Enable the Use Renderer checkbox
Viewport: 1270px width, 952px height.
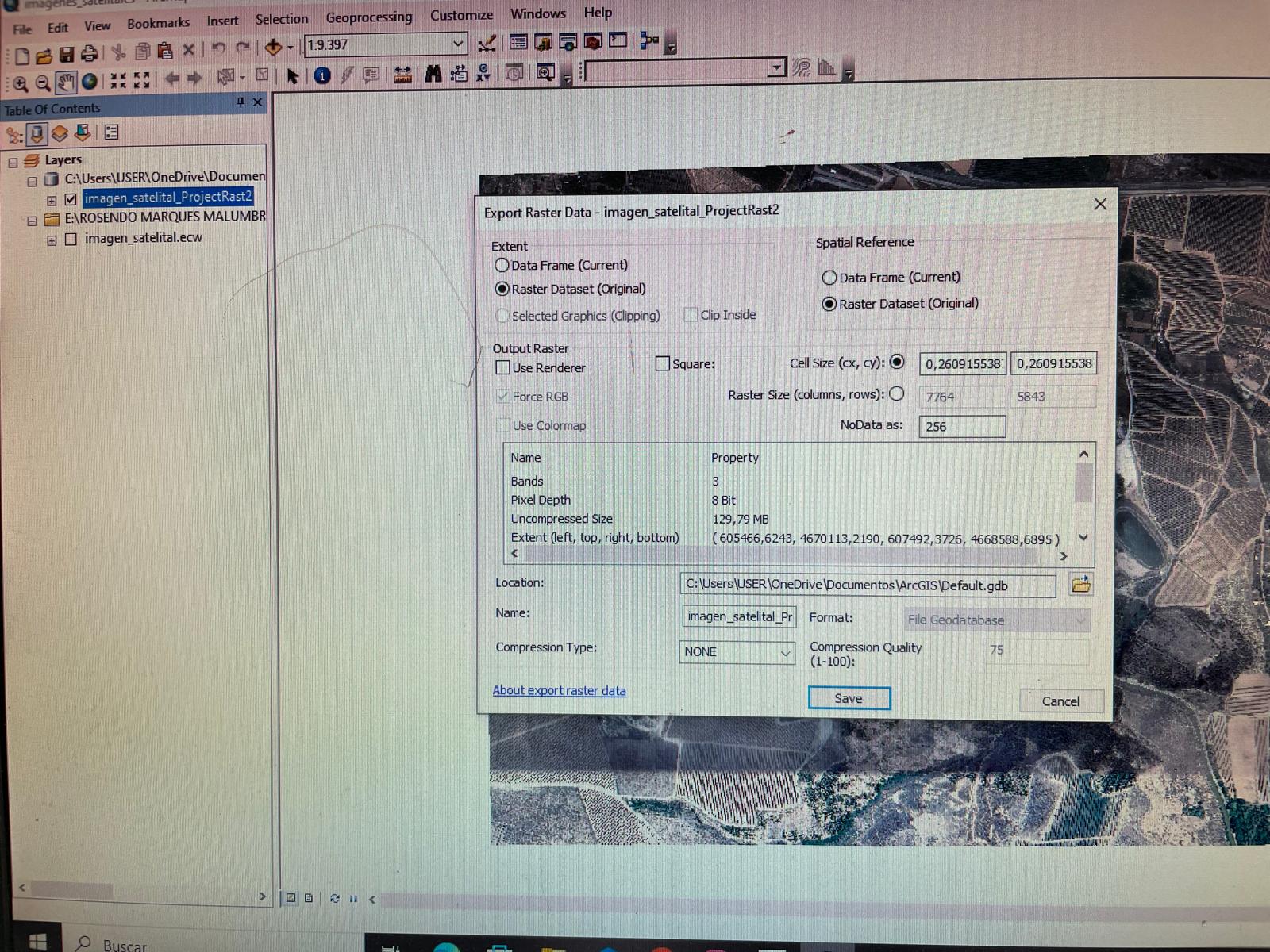click(502, 367)
